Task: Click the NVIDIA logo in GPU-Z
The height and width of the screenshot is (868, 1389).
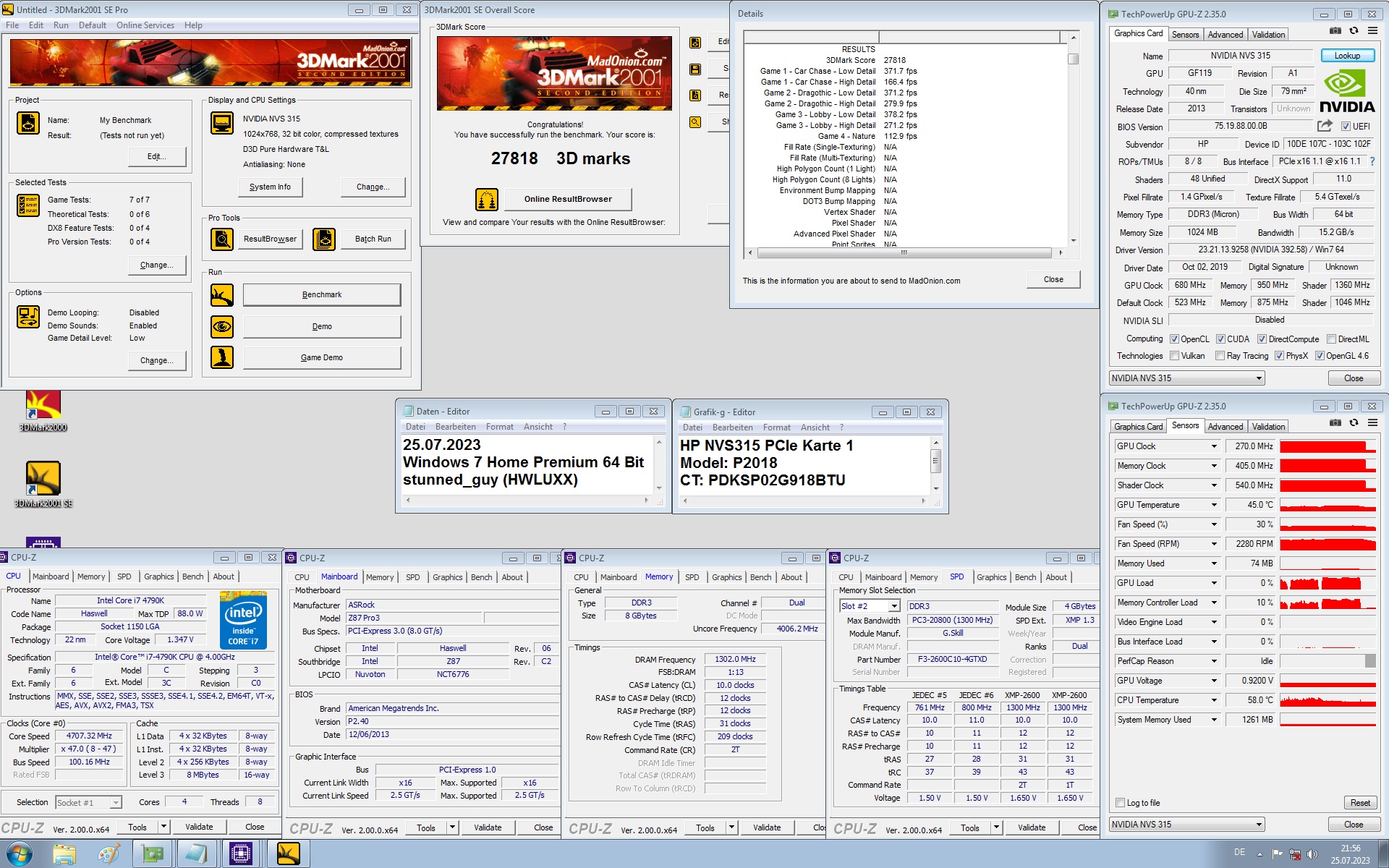Action: point(1347,92)
